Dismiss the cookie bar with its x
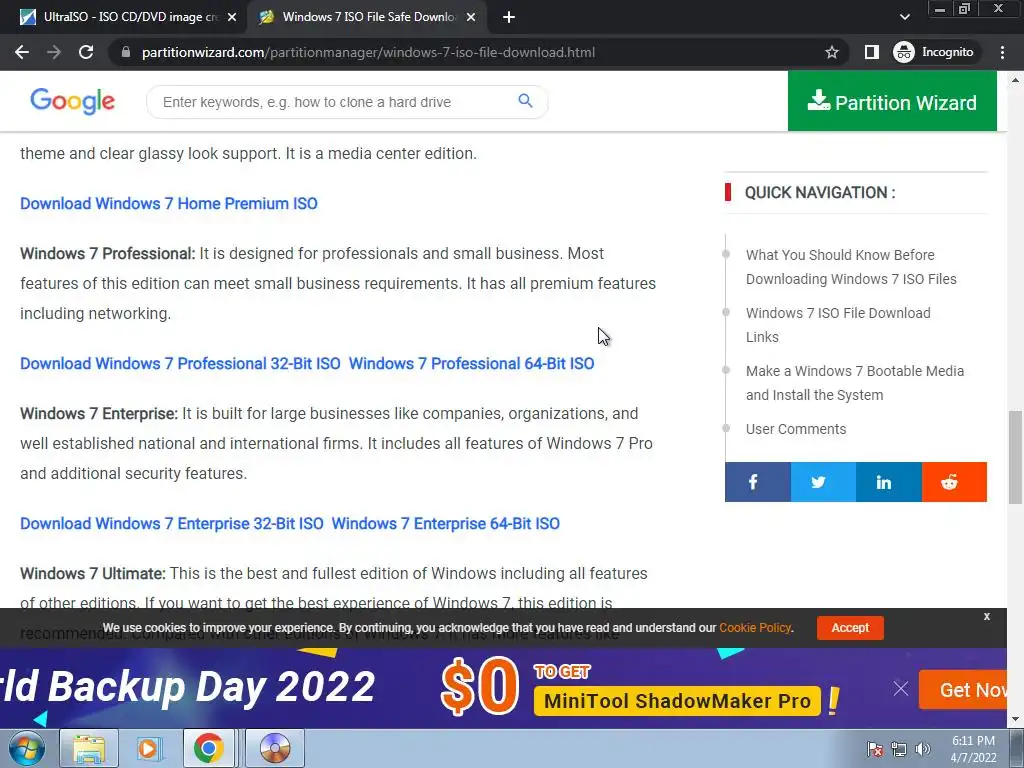Screen dimensions: 1024x768 pyautogui.click(x=987, y=616)
